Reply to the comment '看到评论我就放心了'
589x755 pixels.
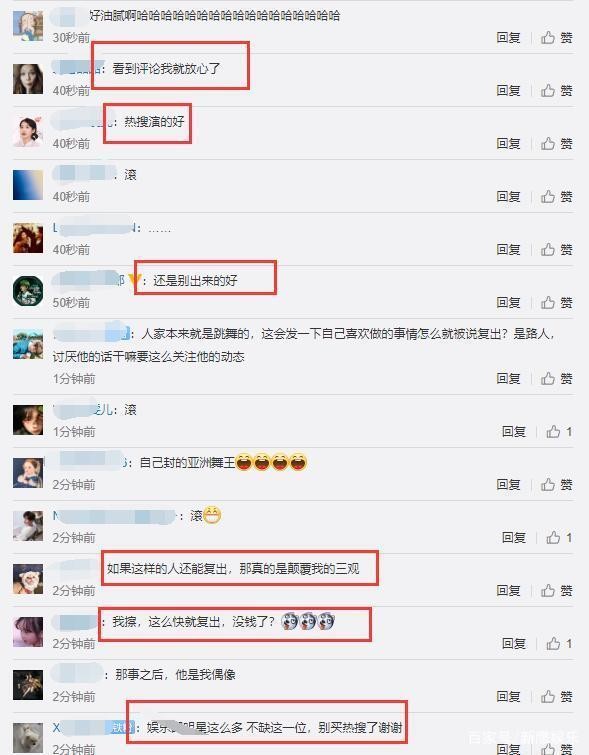click(x=509, y=91)
